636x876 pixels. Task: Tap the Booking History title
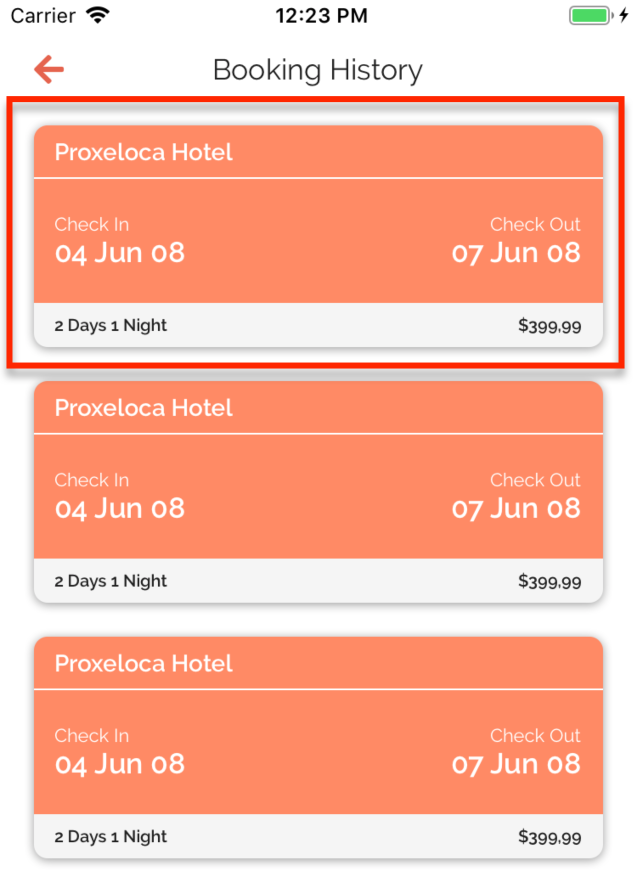coord(317,70)
